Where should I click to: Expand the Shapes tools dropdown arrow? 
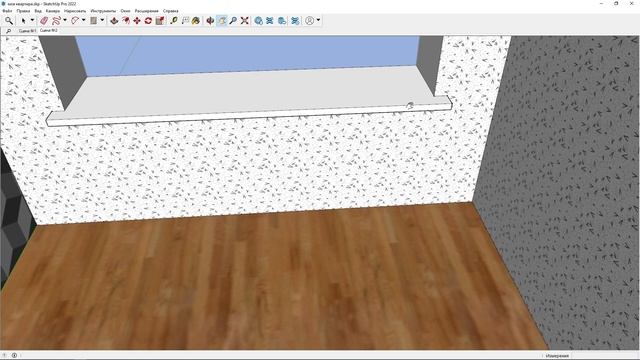tap(102, 20)
